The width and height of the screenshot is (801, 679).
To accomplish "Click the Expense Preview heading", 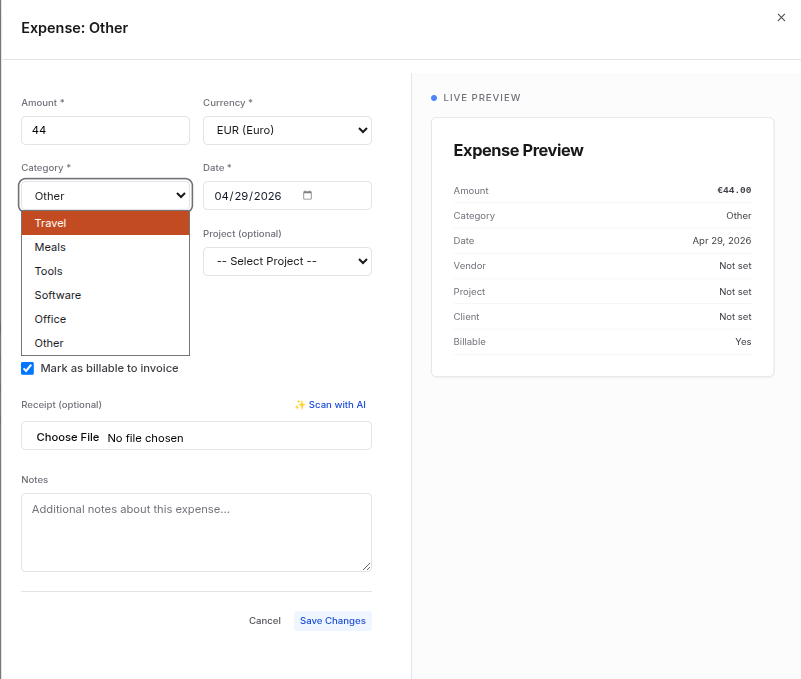I will [518, 150].
